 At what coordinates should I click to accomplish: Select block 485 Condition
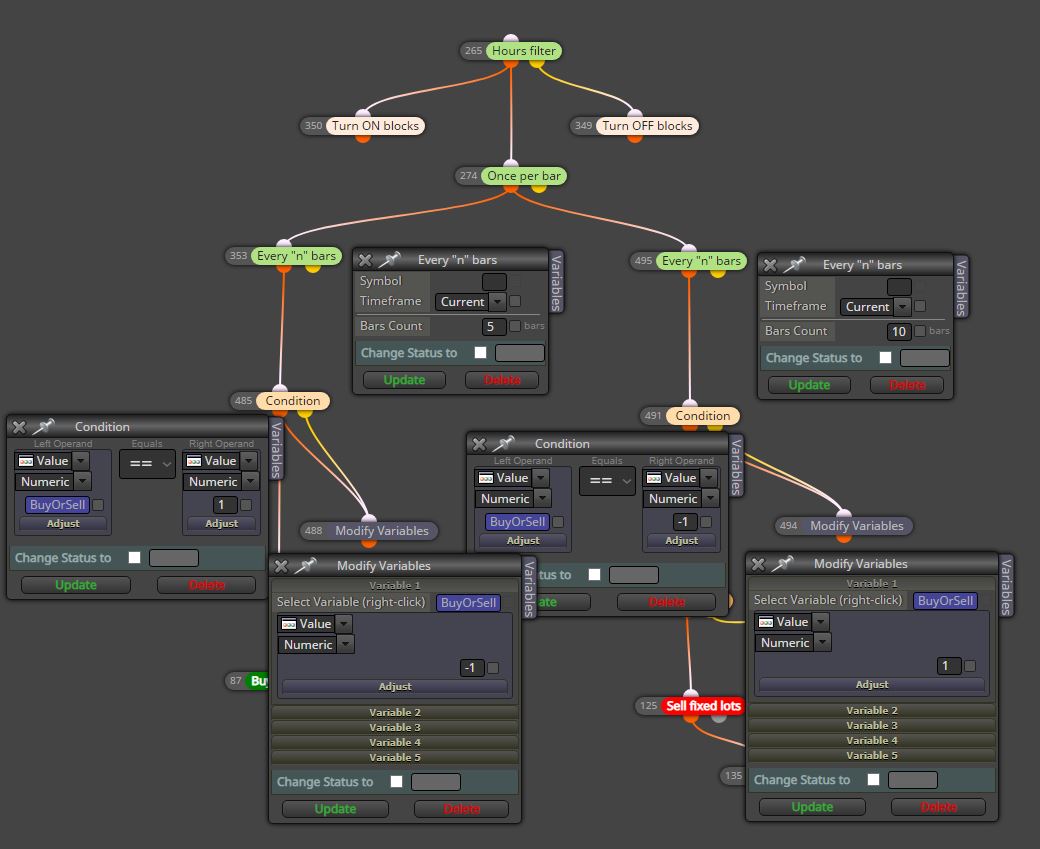292,401
